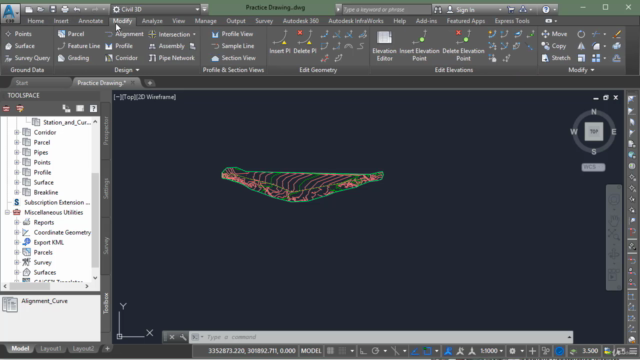Toggle grid display in status bar
The width and height of the screenshot is (640, 360).
[x=330, y=351]
